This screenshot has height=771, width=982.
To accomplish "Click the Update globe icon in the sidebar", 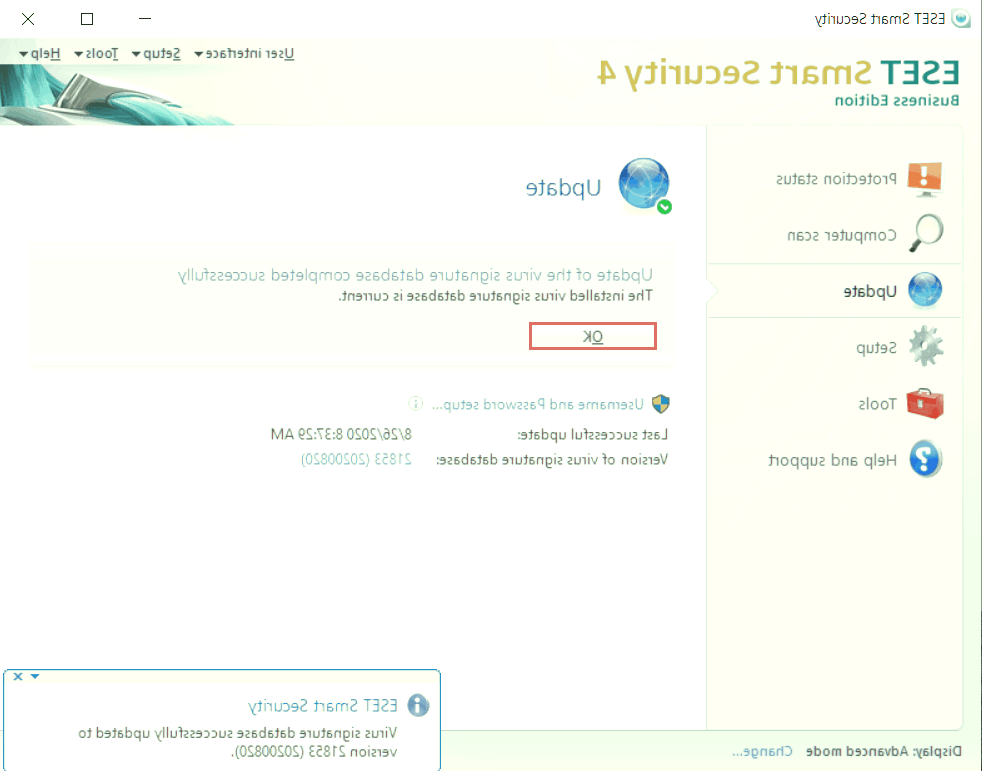I will [925, 290].
